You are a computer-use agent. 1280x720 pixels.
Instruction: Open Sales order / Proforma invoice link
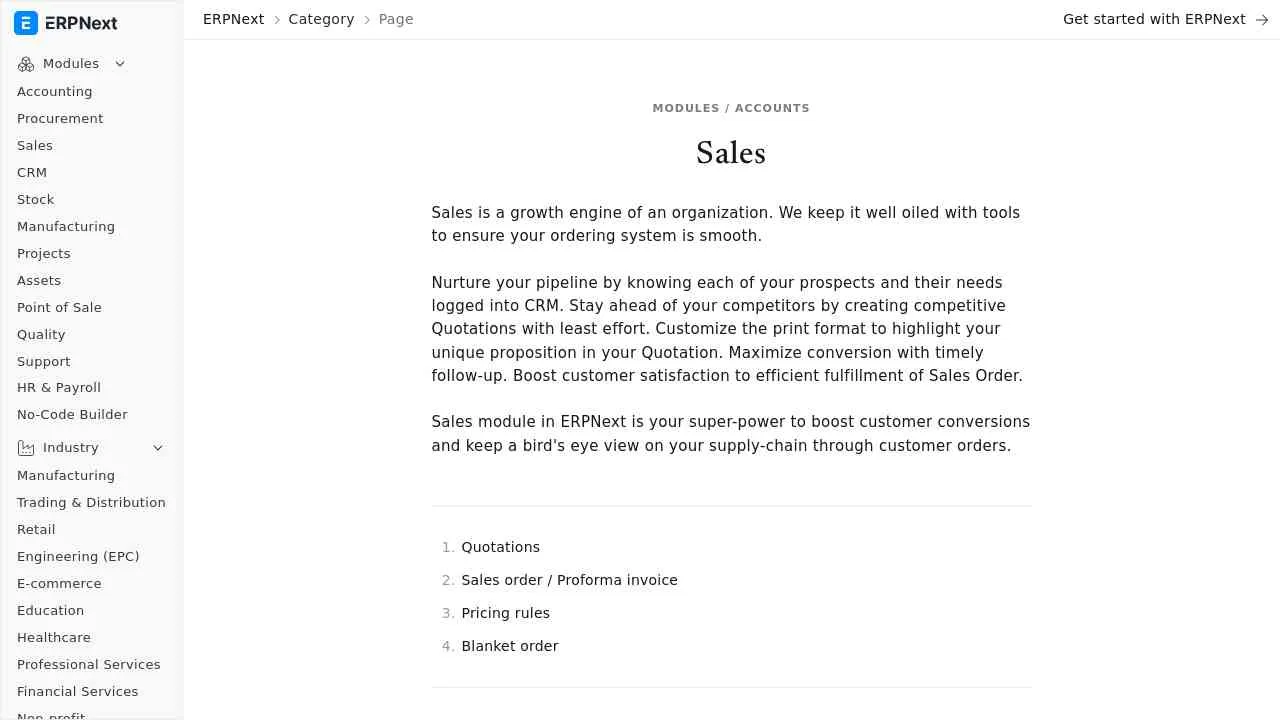click(x=569, y=580)
